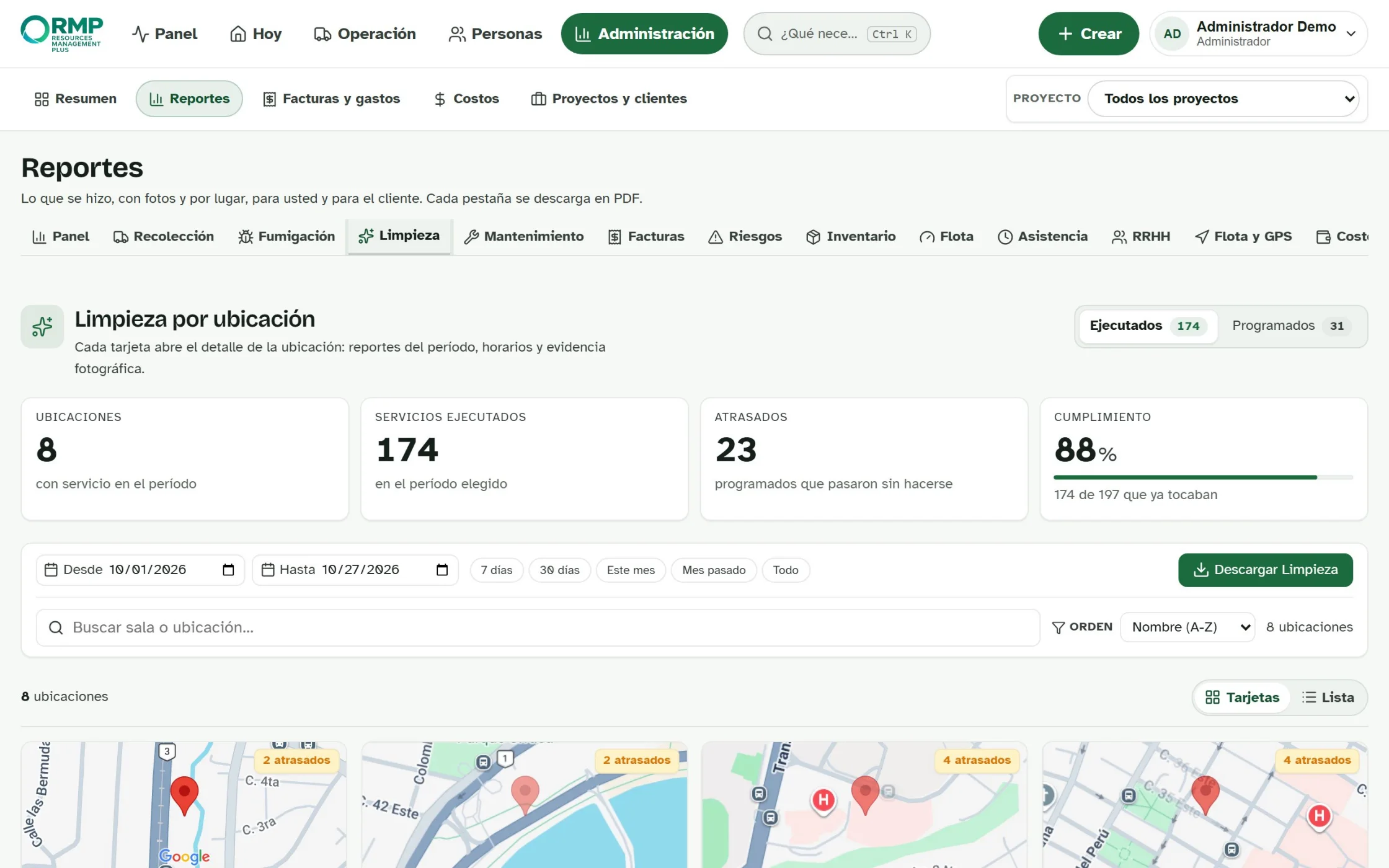Open the Riesgos report tab
The width and height of the screenshot is (1389, 868).
745,236
